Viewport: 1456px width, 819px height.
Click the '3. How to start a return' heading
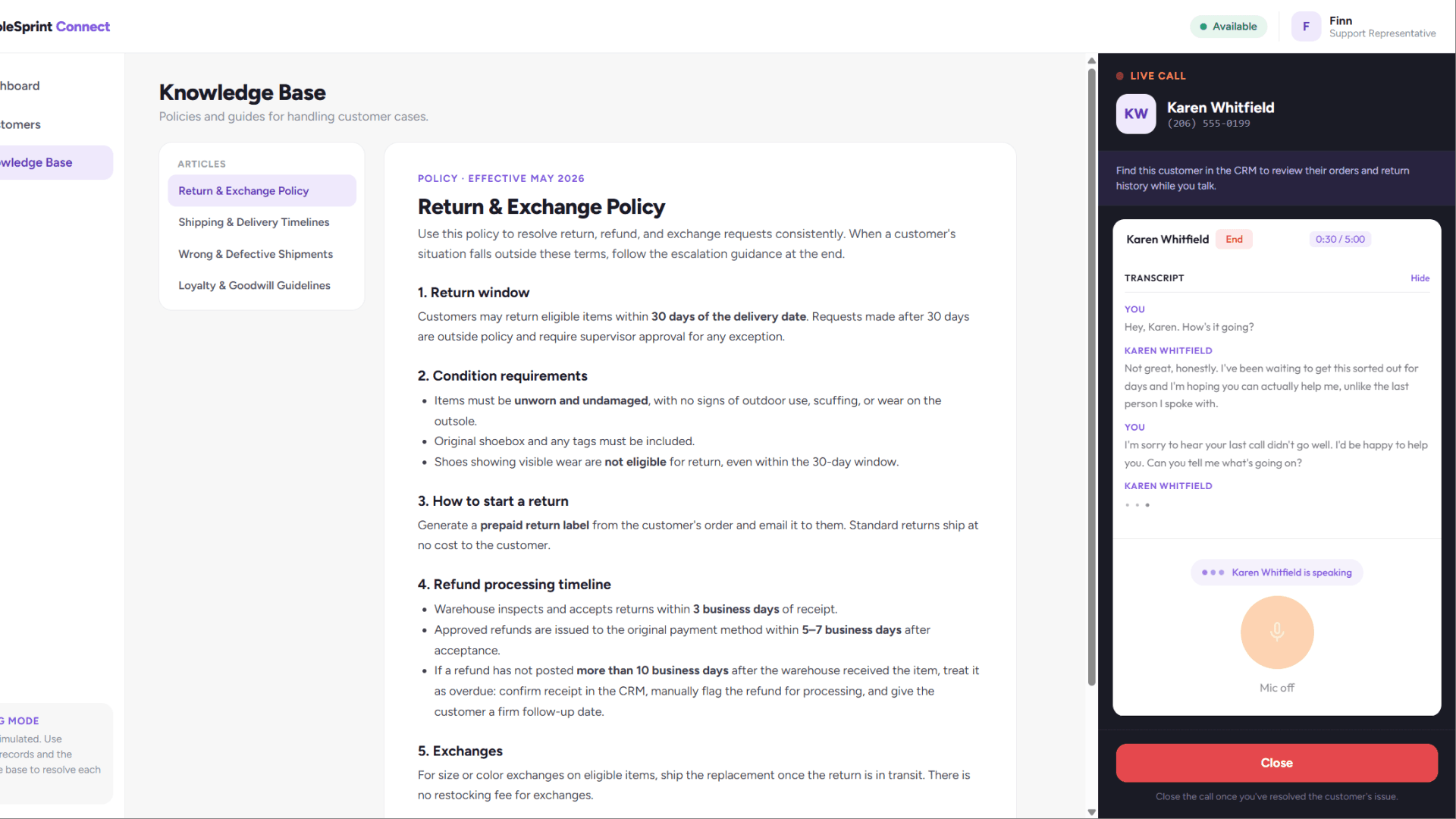[x=493, y=501]
